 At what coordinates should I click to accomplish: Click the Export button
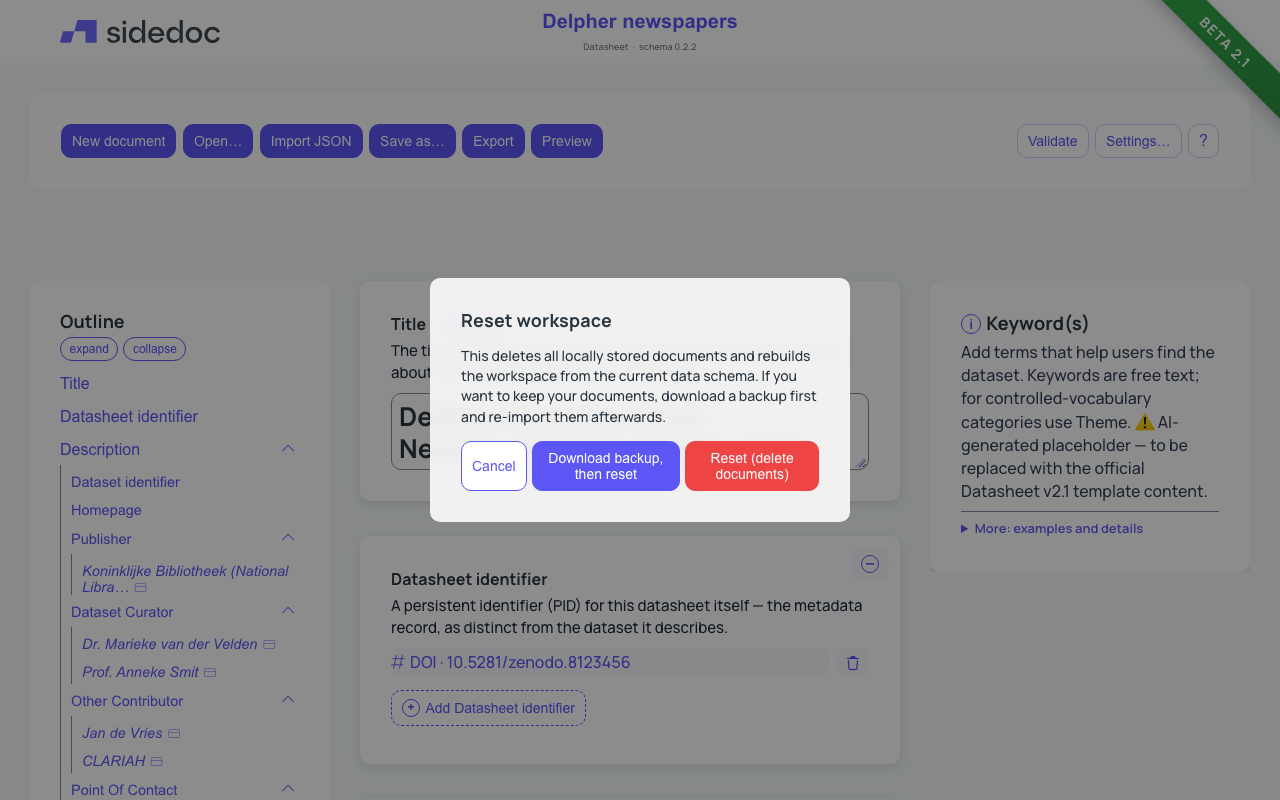click(x=493, y=141)
